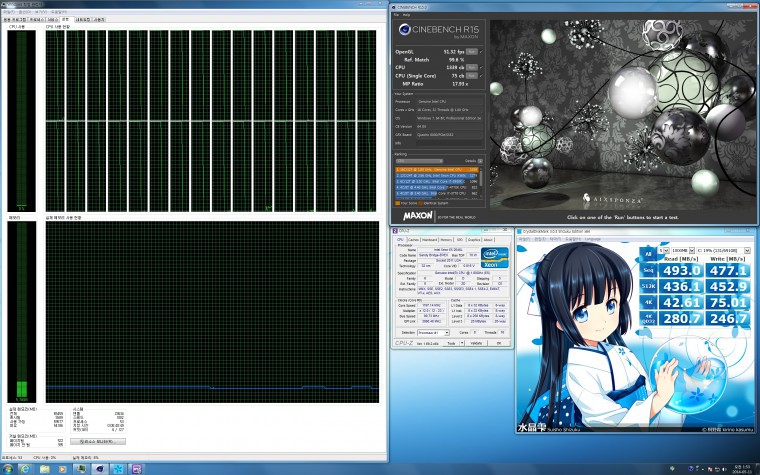Open the test count dropdown showing 5
760x475 pixels.
(663, 250)
